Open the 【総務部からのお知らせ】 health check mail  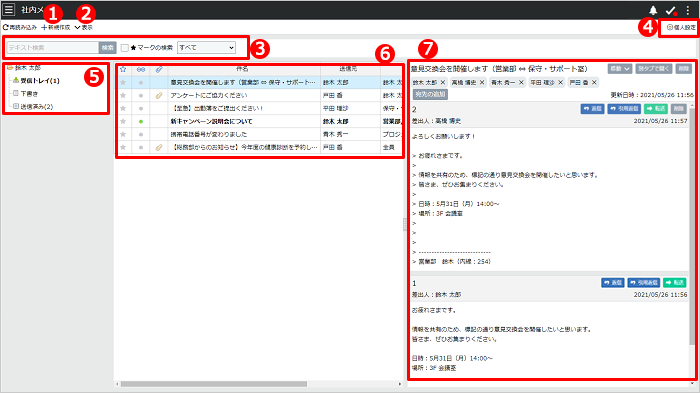244,147
